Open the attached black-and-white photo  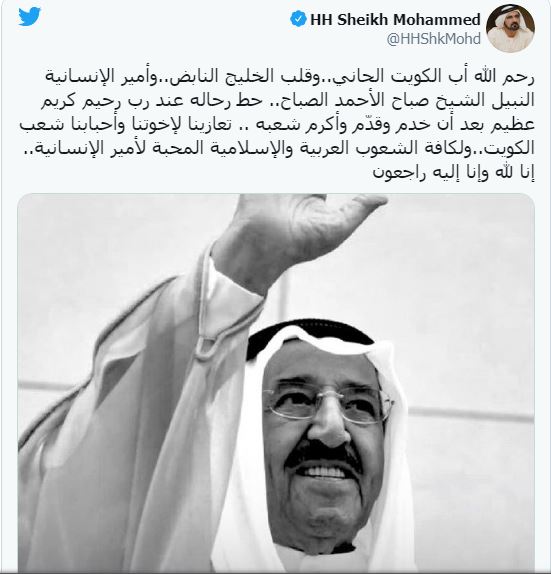tap(276, 383)
